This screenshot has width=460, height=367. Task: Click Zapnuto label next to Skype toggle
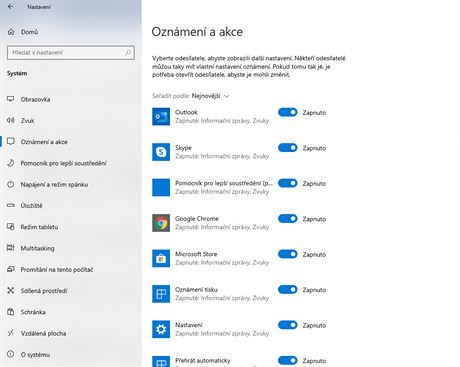tap(314, 148)
